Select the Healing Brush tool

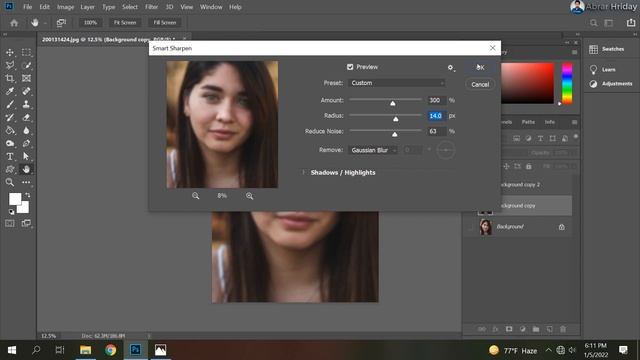pyautogui.click(x=26, y=91)
